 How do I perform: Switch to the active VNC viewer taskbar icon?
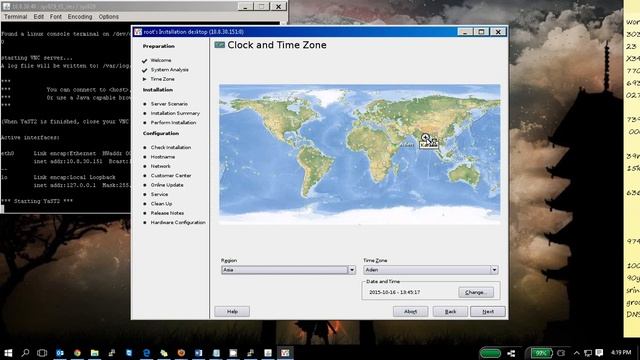point(285,353)
